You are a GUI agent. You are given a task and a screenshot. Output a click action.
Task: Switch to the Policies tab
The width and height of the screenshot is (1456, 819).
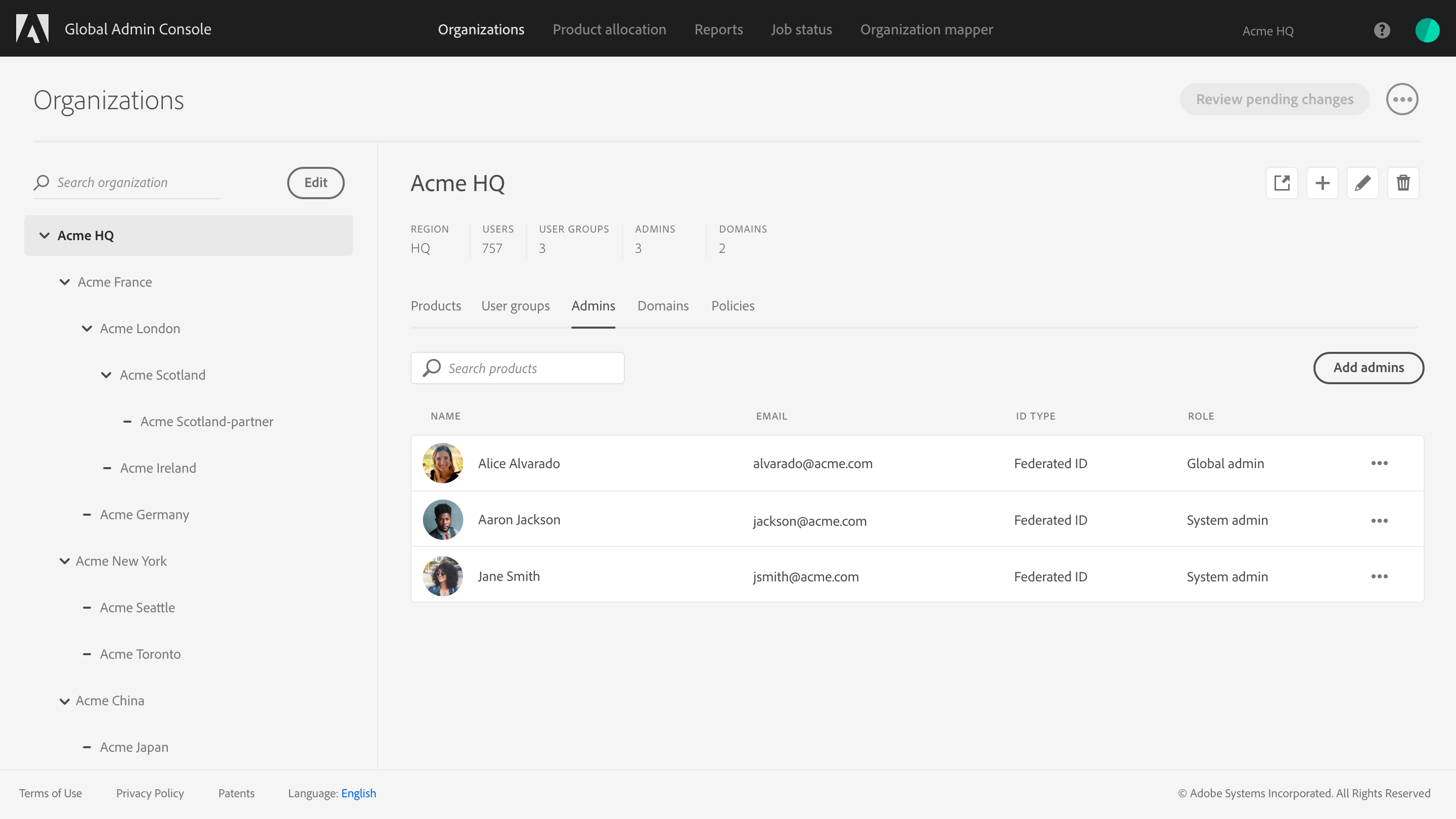pos(733,306)
